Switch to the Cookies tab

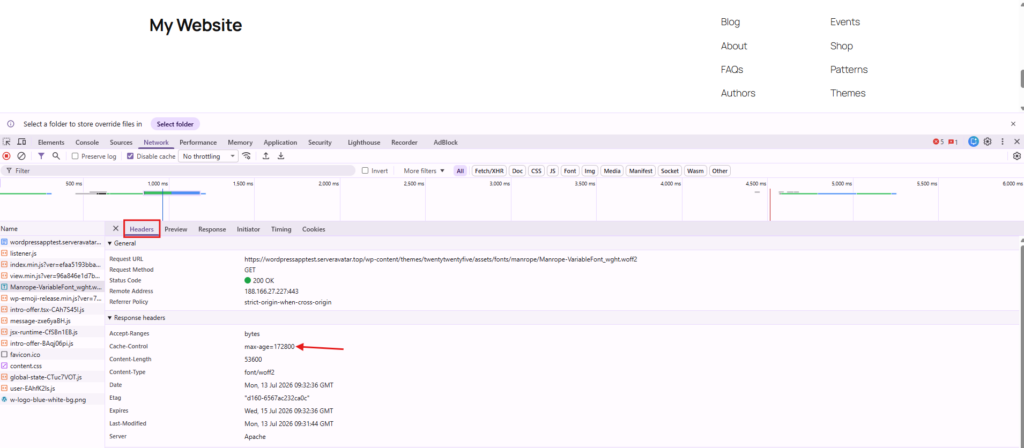pos(313,229)
